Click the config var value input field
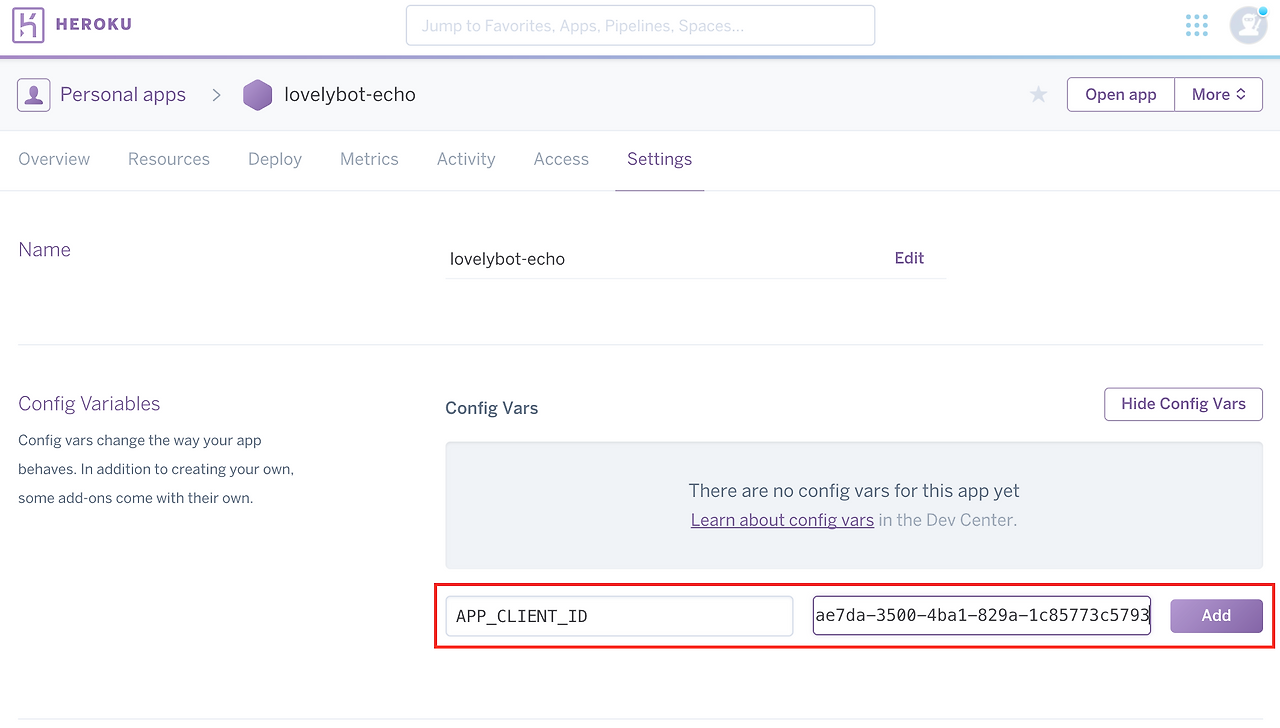Viewport: 1280px width, 728px height. pyautogui.click(x=981, y=616)
